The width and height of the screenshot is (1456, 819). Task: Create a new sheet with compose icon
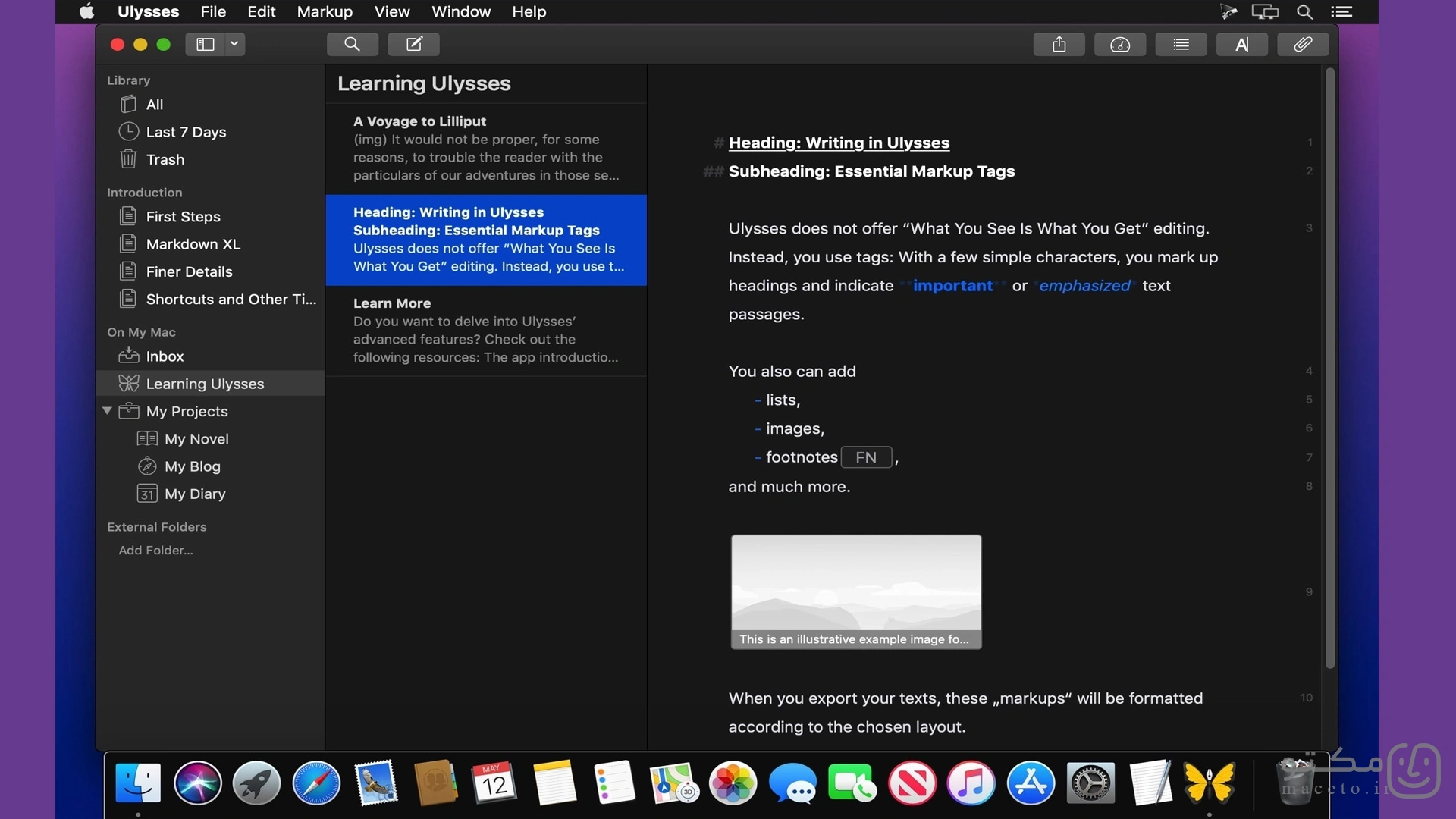(413, 44)
